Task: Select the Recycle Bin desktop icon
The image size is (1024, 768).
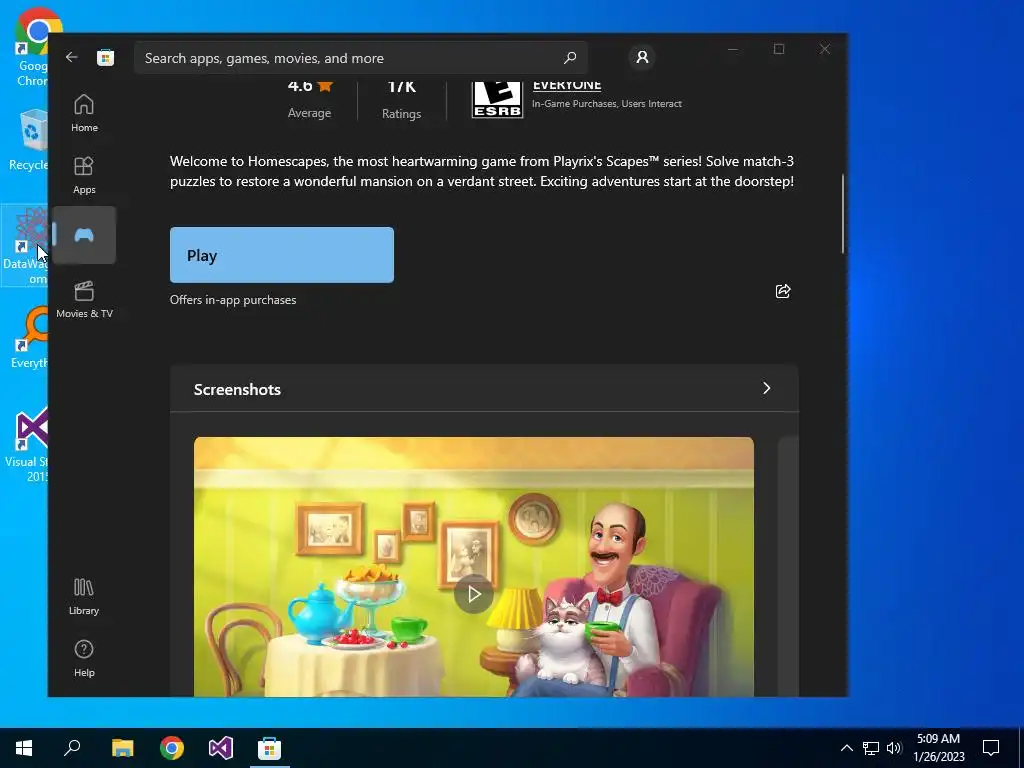Action: click(x=29, y=140)
